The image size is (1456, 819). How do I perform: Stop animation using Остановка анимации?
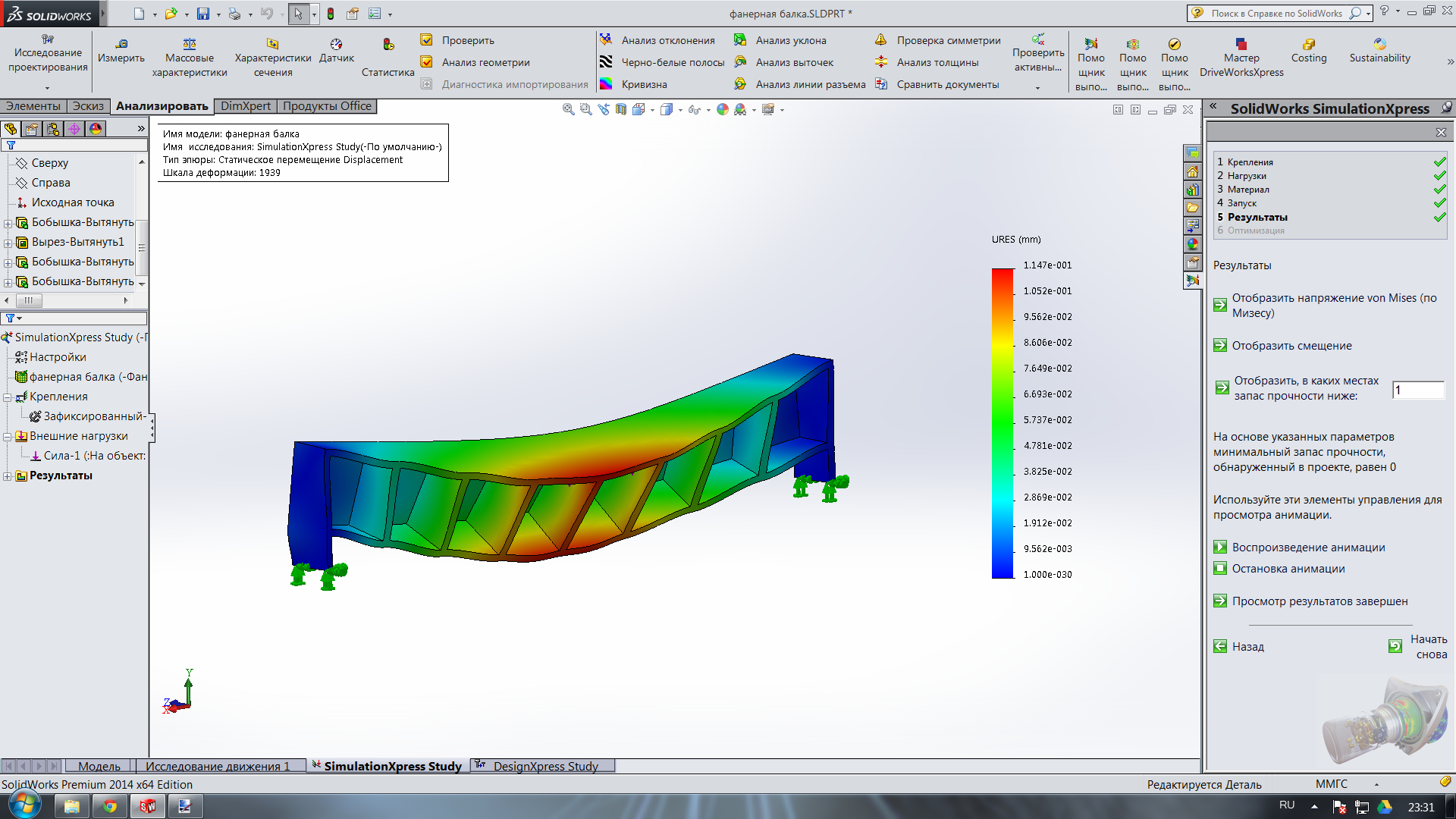click(x=1220, y=569)
